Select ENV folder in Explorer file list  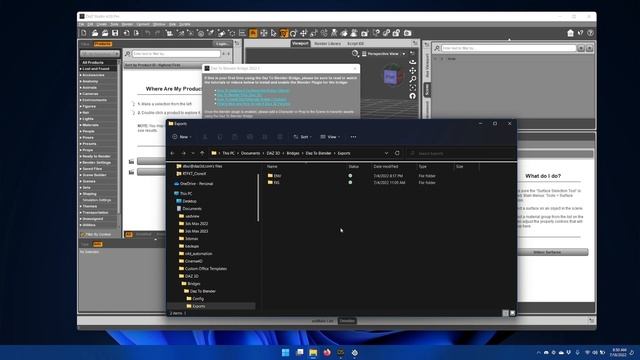(x=274, y=176)
